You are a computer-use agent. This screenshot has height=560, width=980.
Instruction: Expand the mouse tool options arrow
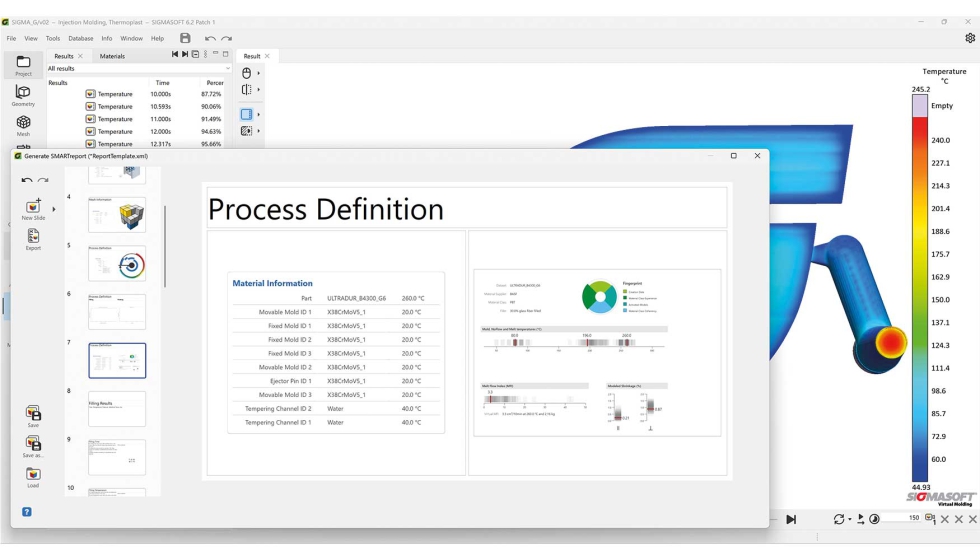click(x=258, y=73)
